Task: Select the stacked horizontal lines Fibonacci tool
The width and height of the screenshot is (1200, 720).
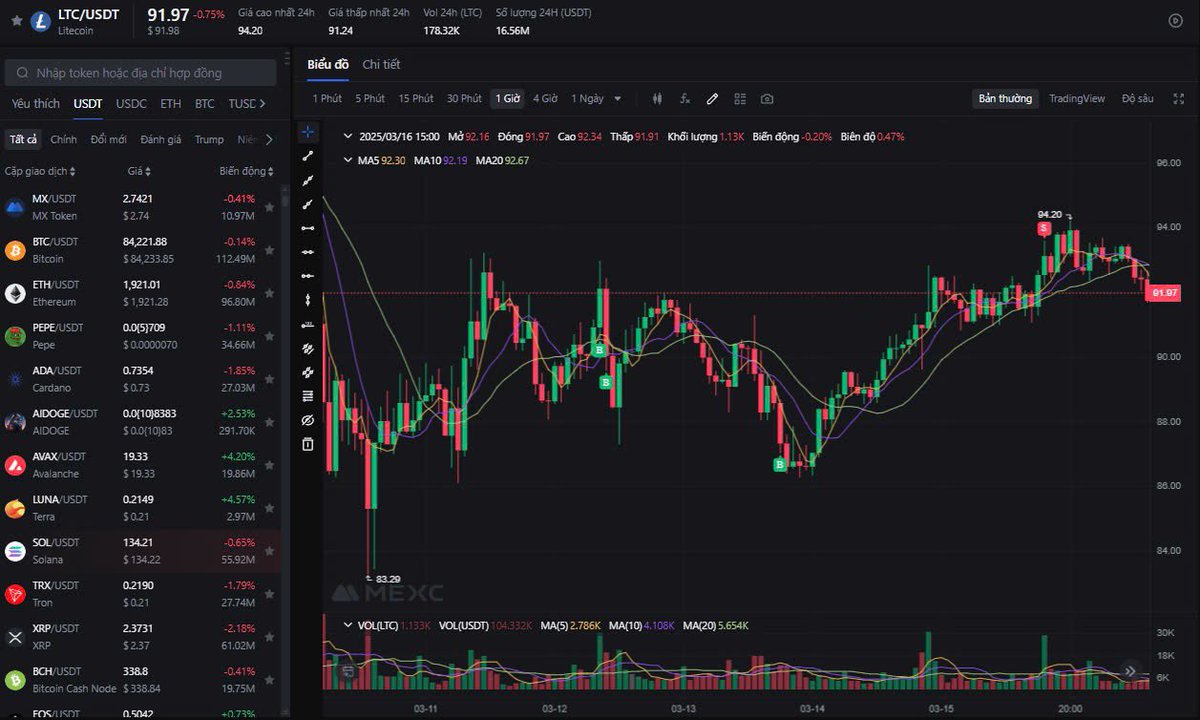Action: click(x=308, y=396)
